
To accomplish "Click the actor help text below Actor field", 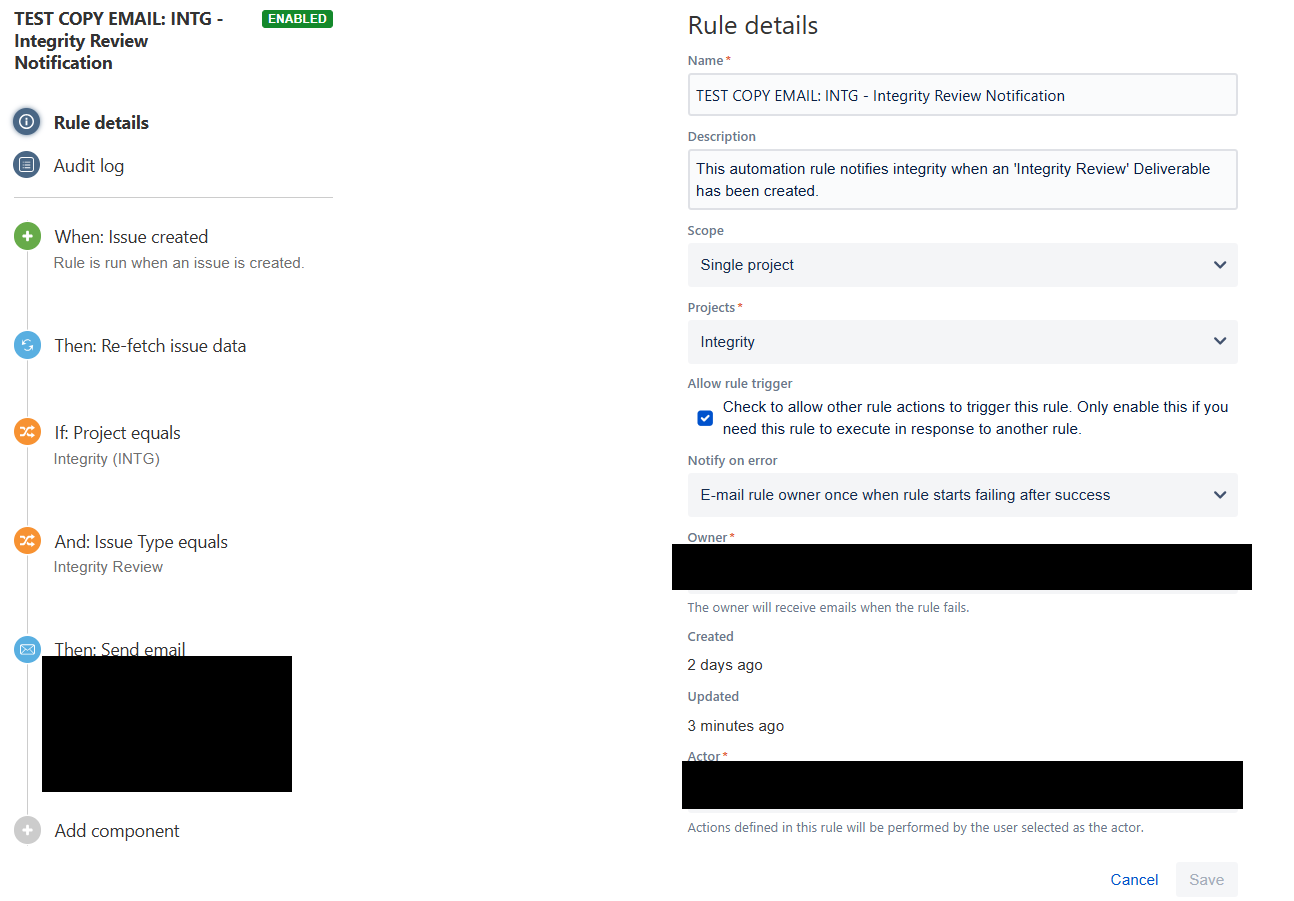I will (915, 827).
